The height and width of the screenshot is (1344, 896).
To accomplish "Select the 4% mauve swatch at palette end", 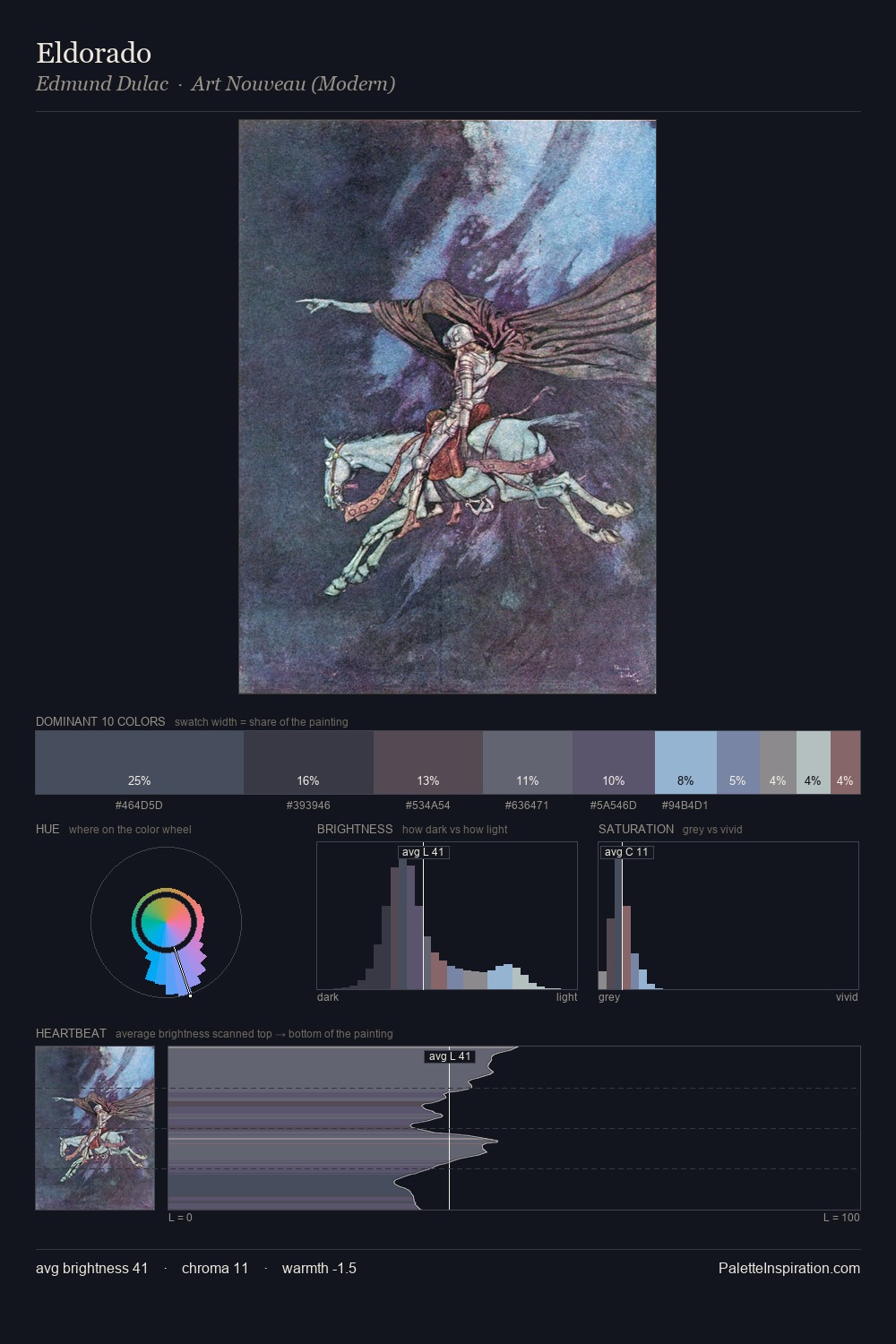I will pyautogui.click(x=845, y=762).
